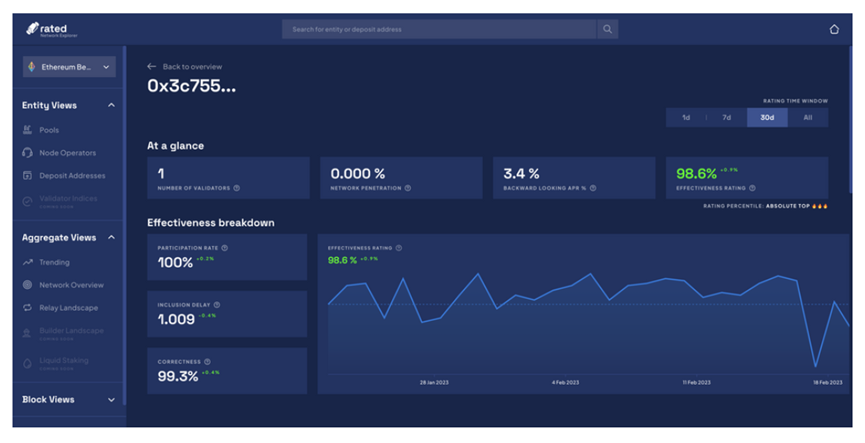This screenshot has height=443, width=865.
Task: Click help icon beside Number of Validators
Action: click(237, 188)
